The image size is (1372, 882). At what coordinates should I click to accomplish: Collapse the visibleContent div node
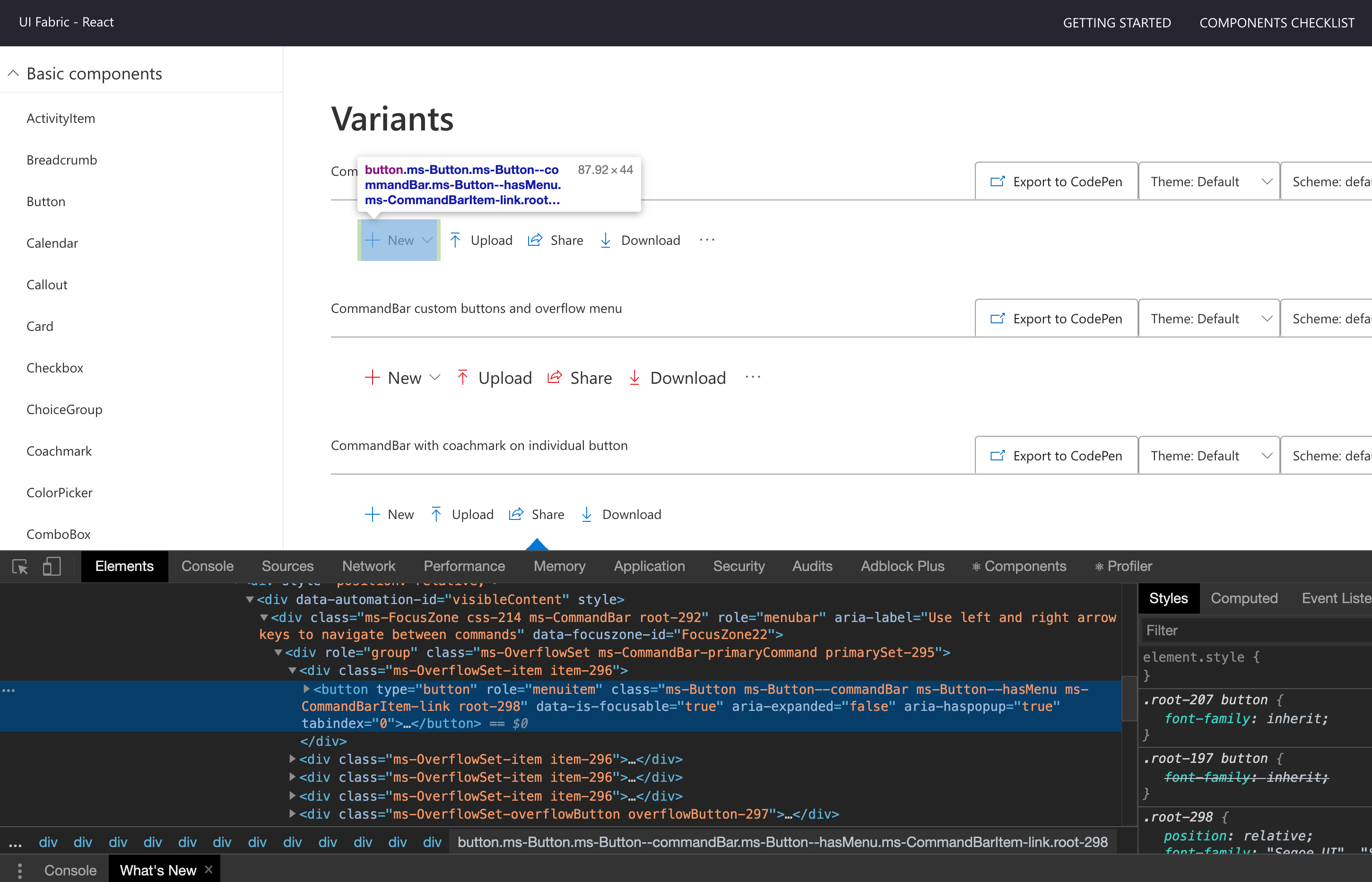pyautogui.click(x=250, y=600)
